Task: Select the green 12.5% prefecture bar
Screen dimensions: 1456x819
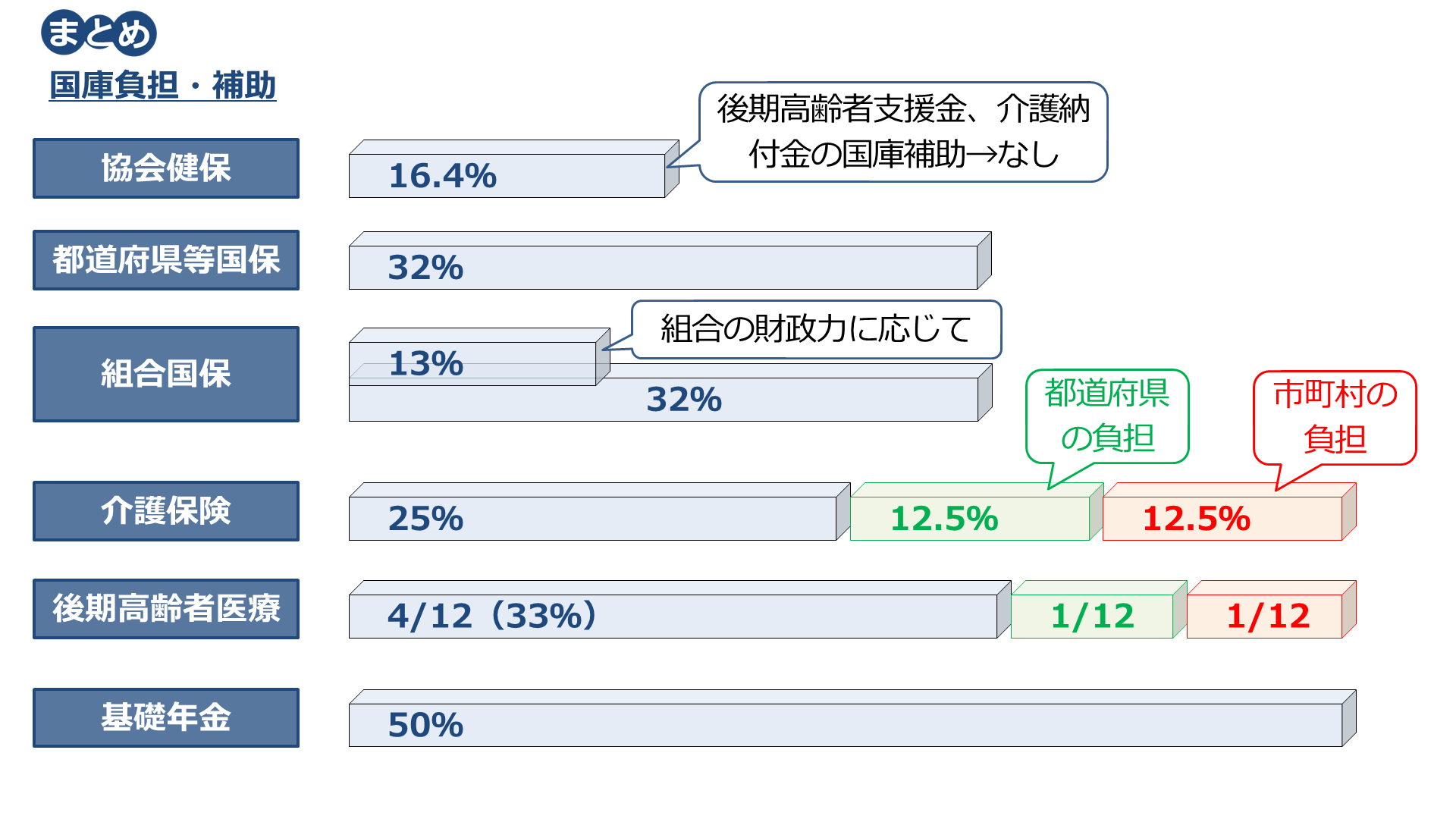Action: tap(969, 519)
